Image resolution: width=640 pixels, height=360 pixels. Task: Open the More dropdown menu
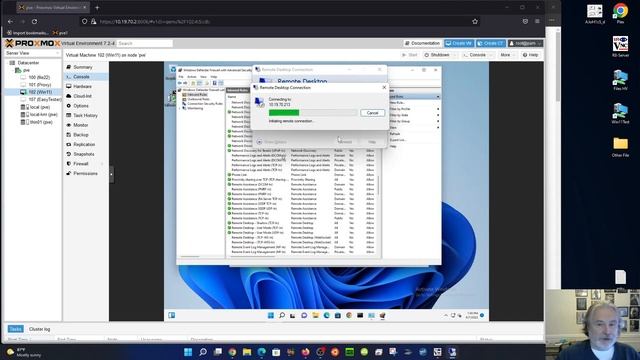pyautogui.click(x=508, y=55)
